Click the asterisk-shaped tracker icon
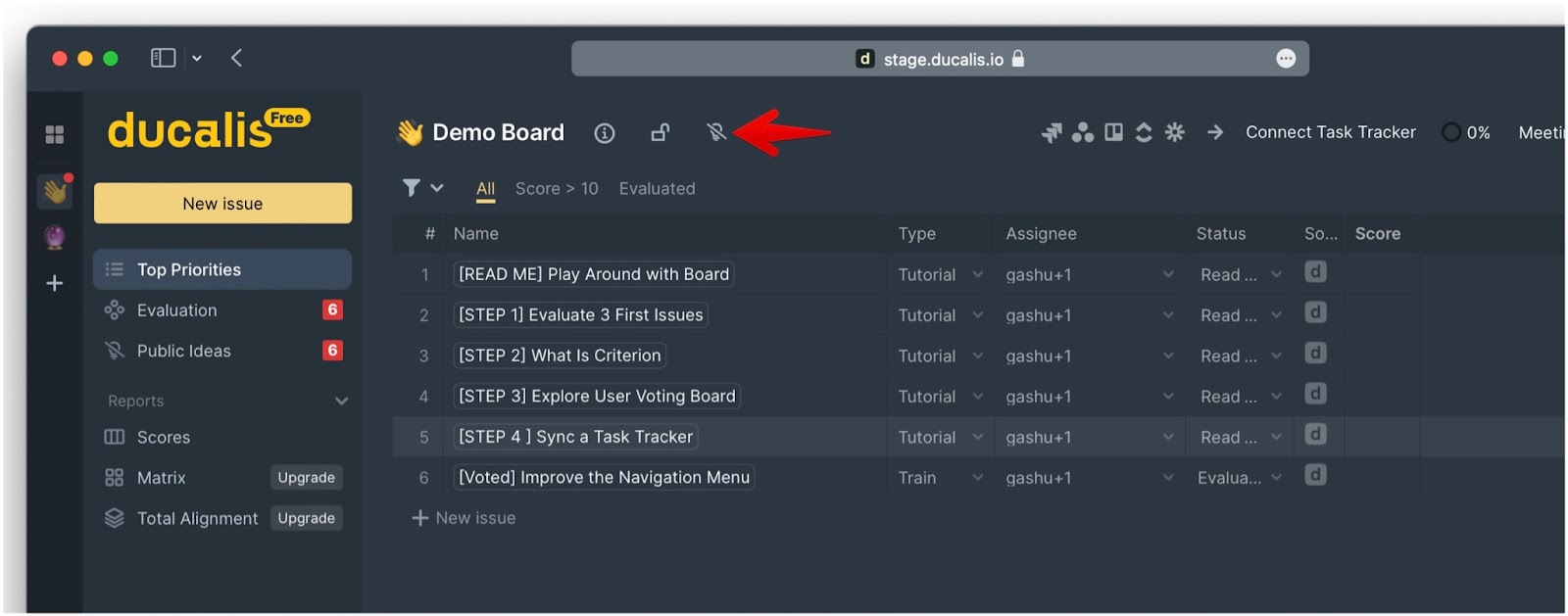Viewport: 1568px width, 616px height. click(1175, 132)
